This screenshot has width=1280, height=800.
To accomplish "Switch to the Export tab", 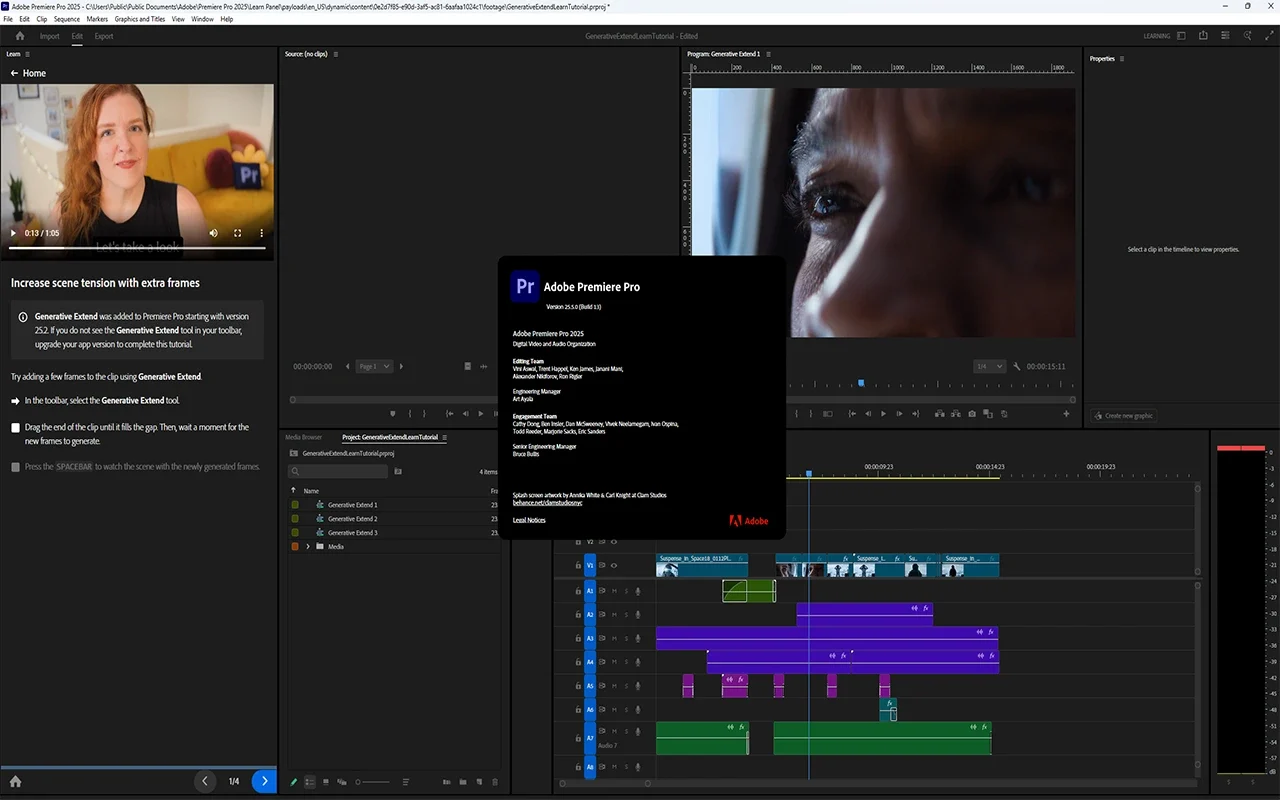I will click(x=104, y=36).
